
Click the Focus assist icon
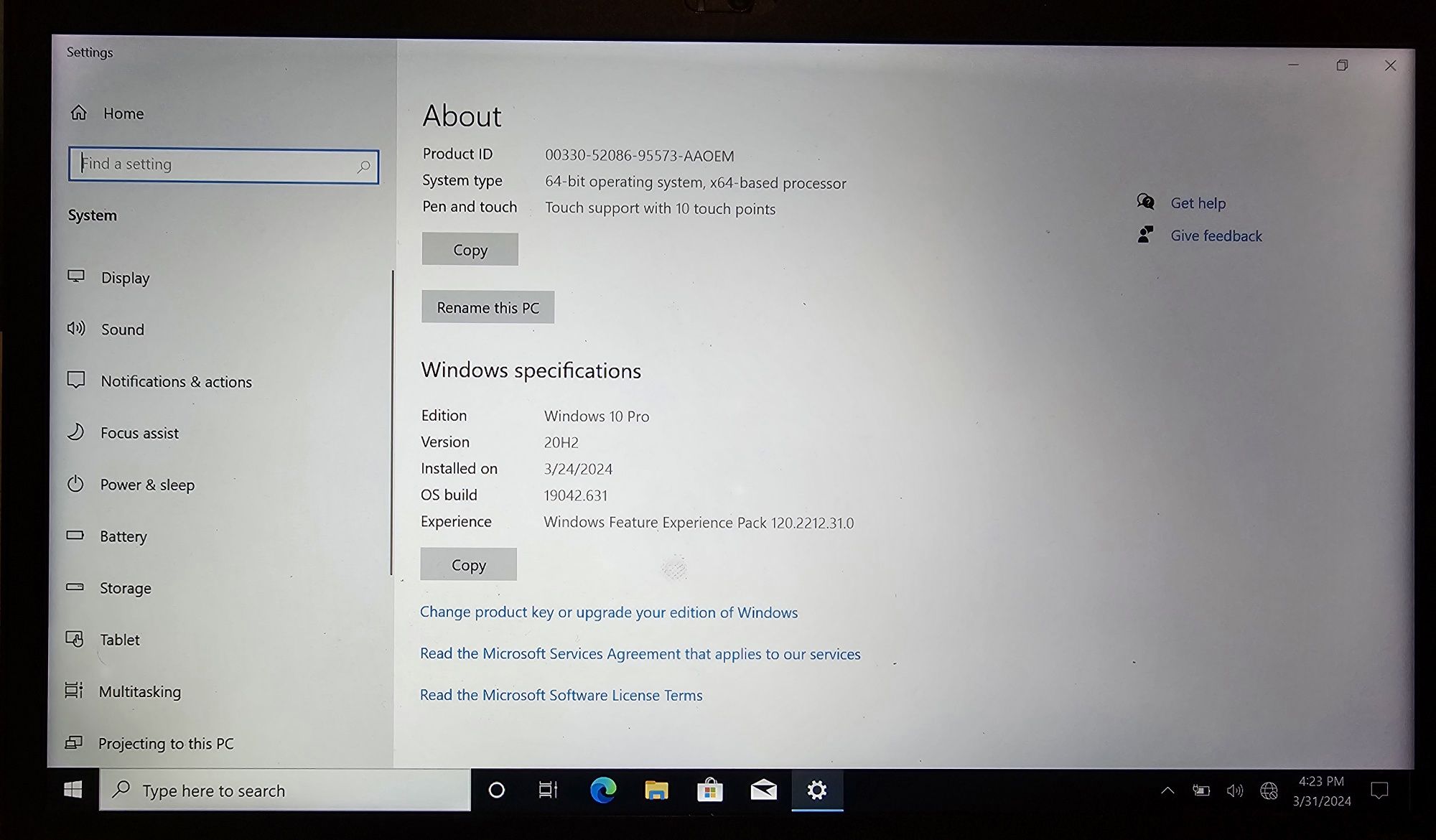point(78,432)
